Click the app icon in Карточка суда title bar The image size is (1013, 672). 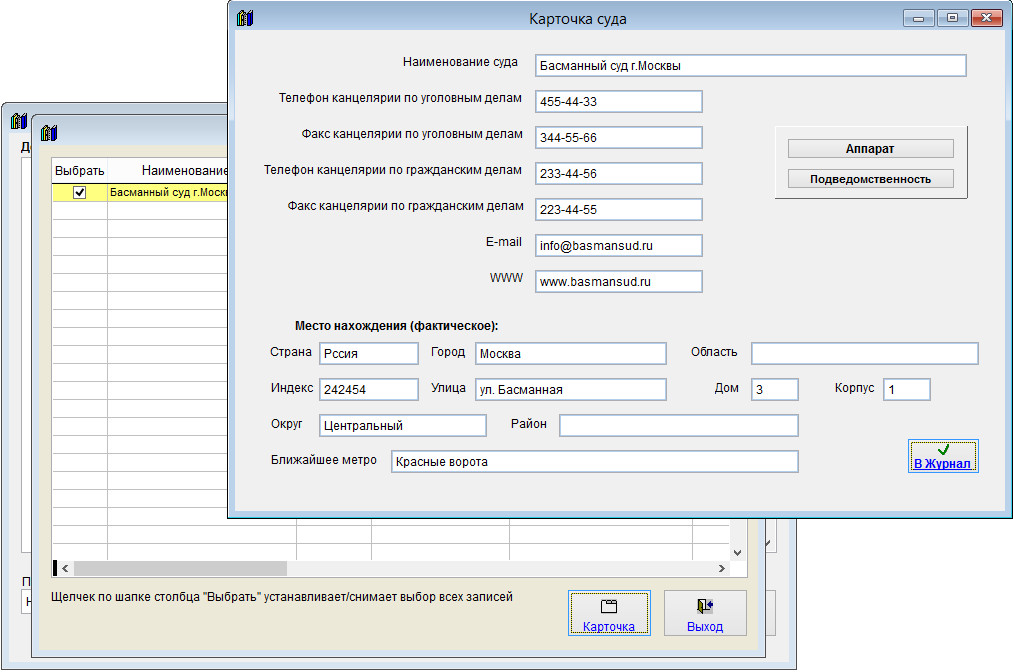245,18
